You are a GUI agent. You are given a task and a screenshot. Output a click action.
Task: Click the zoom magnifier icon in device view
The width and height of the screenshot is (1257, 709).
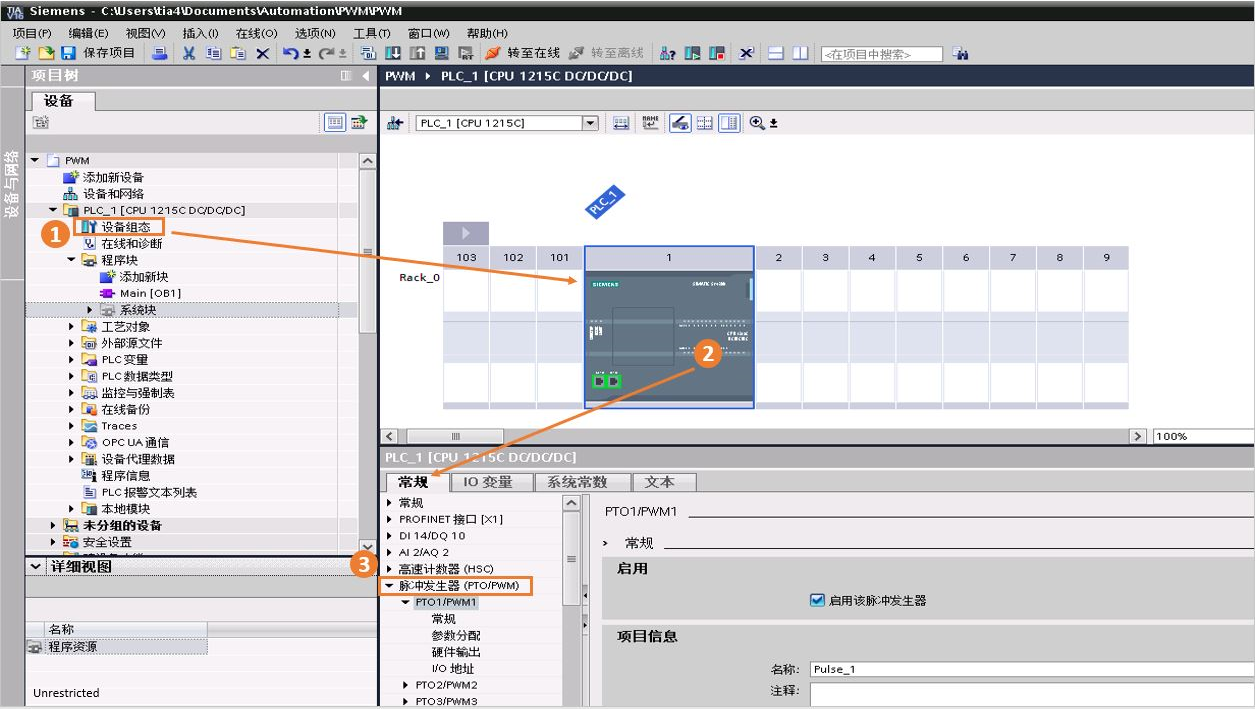(757, 123)
